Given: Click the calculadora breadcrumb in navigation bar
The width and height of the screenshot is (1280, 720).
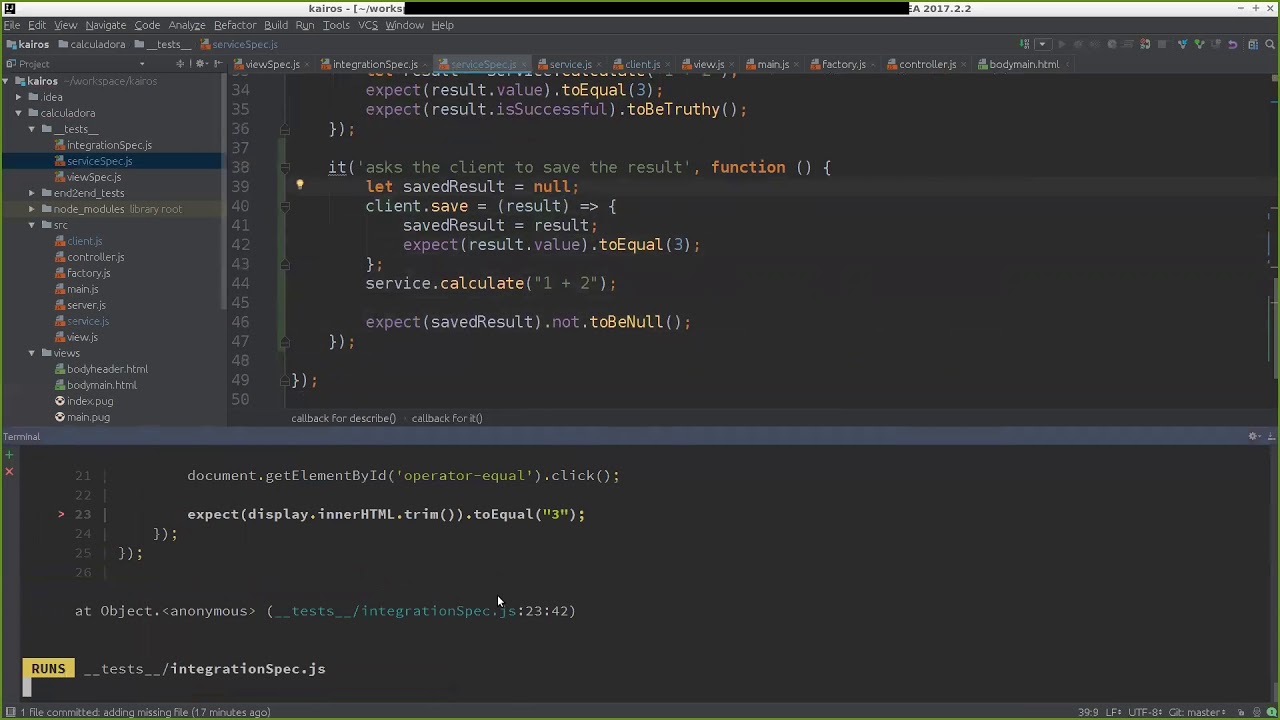Looking at the screenshot, I should coord(97,44).
